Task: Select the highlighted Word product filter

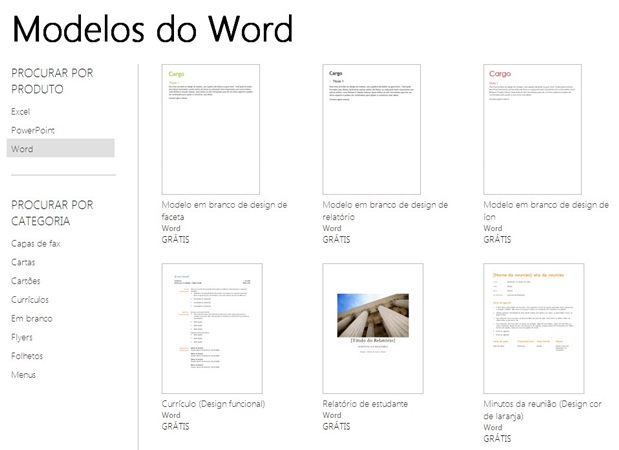Action: coord(60,148)
